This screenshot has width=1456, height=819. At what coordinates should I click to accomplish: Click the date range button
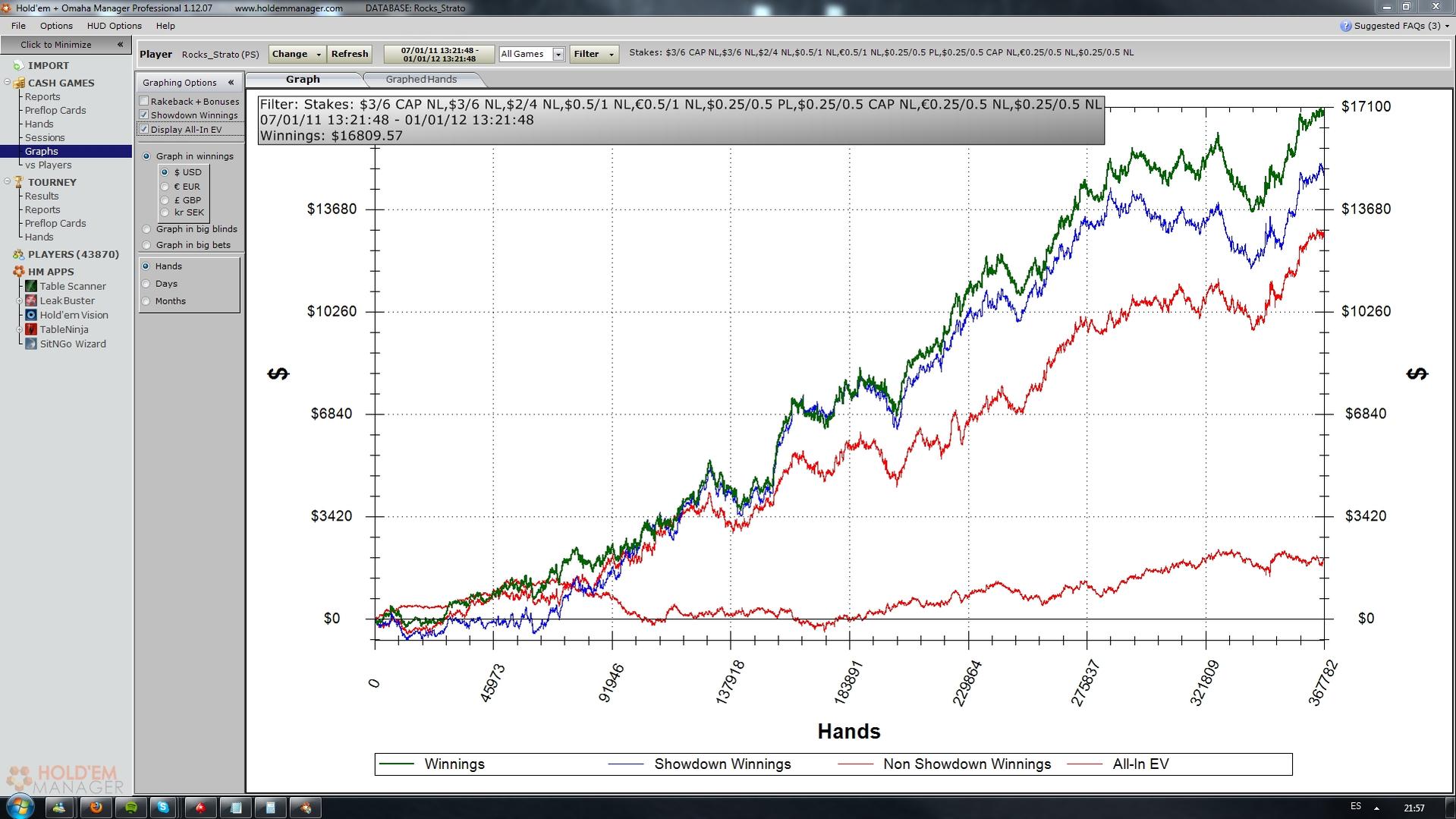439,54
